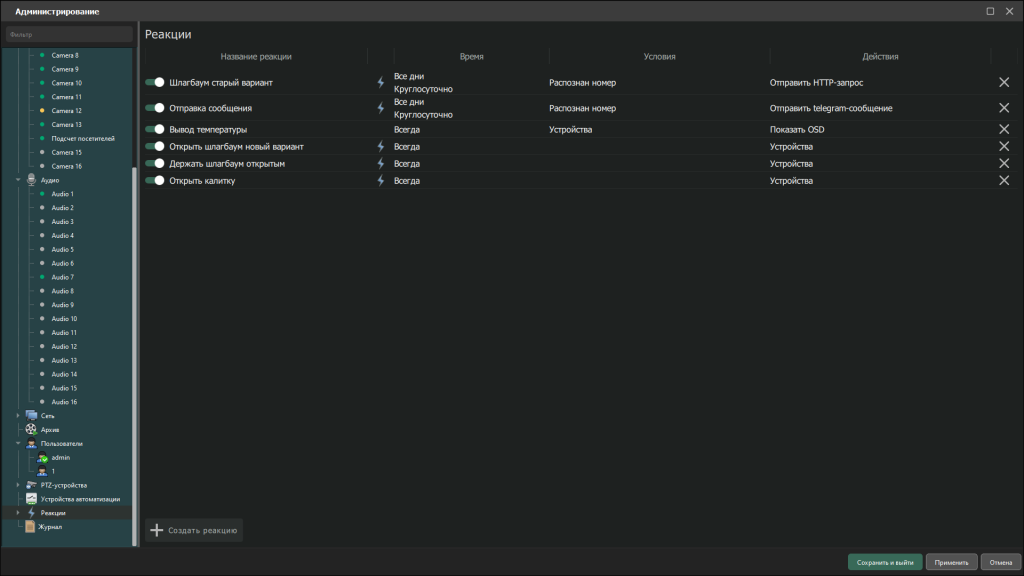Click lightning icon for Отправка сообщения

381,108
